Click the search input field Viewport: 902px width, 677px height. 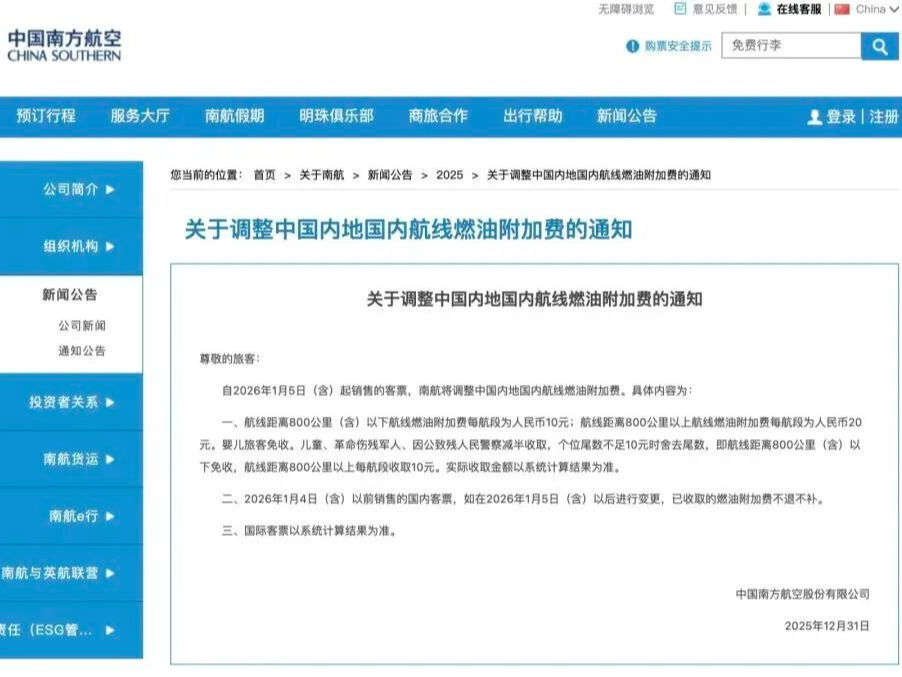click(x=791, y=46)
